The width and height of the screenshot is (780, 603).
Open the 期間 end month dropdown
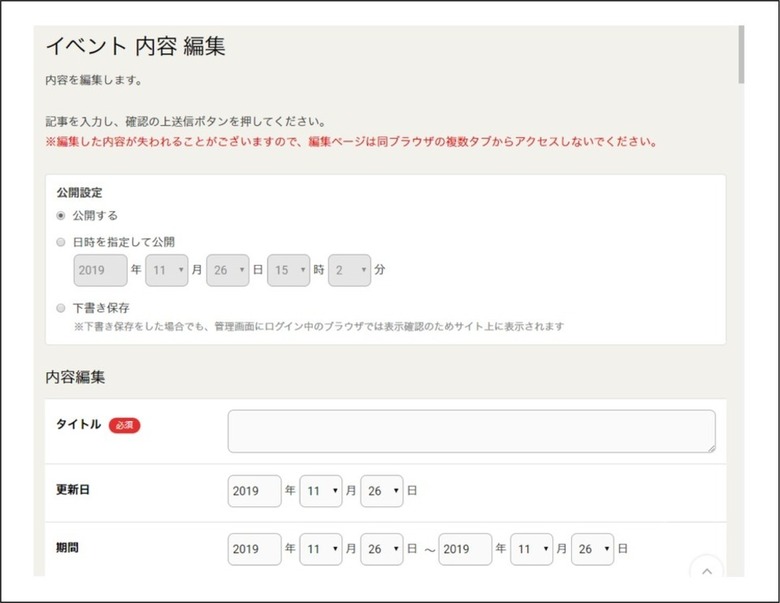click(x=531, y=549)
